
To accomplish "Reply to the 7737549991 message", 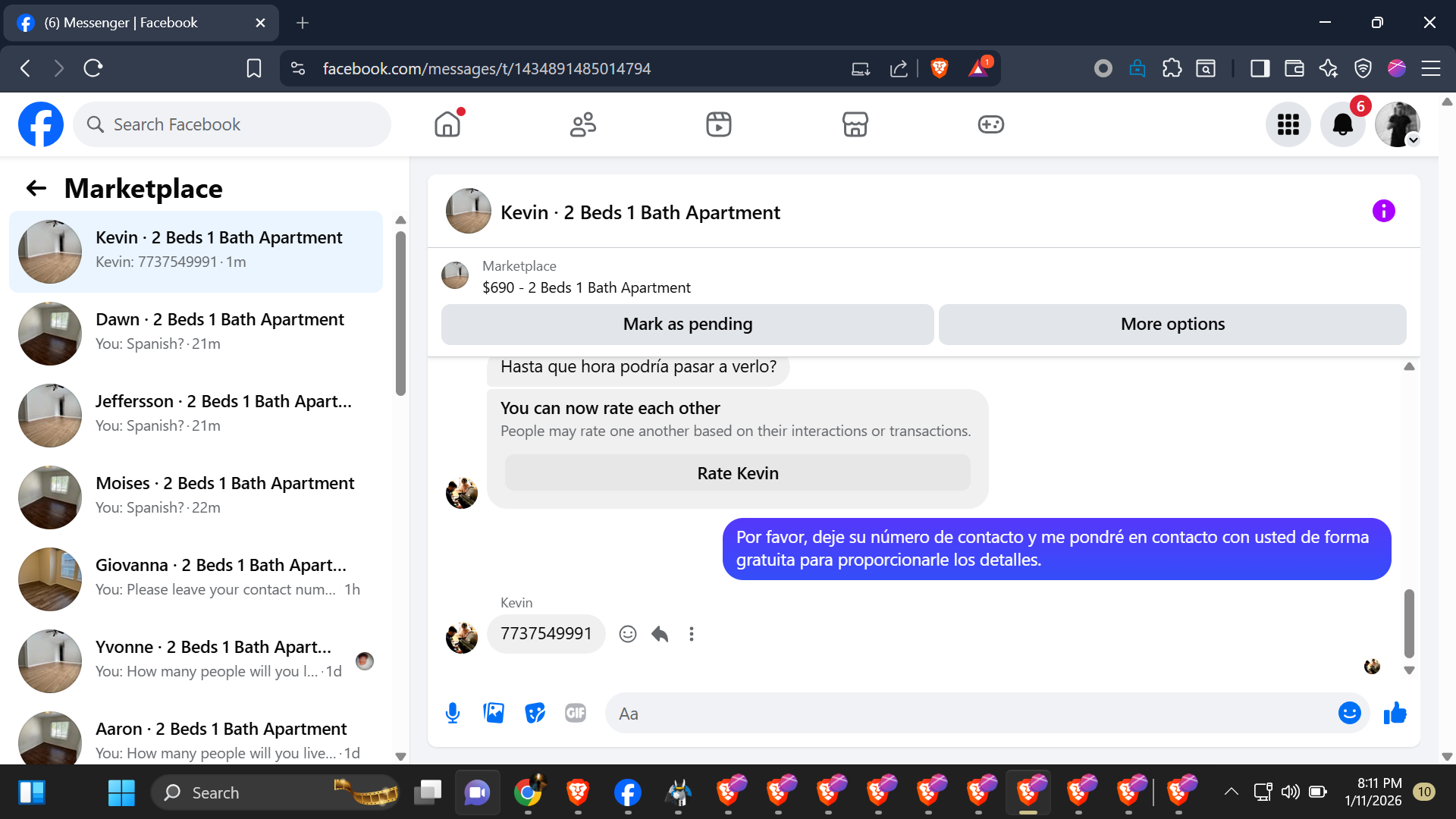I will point(660,634).
